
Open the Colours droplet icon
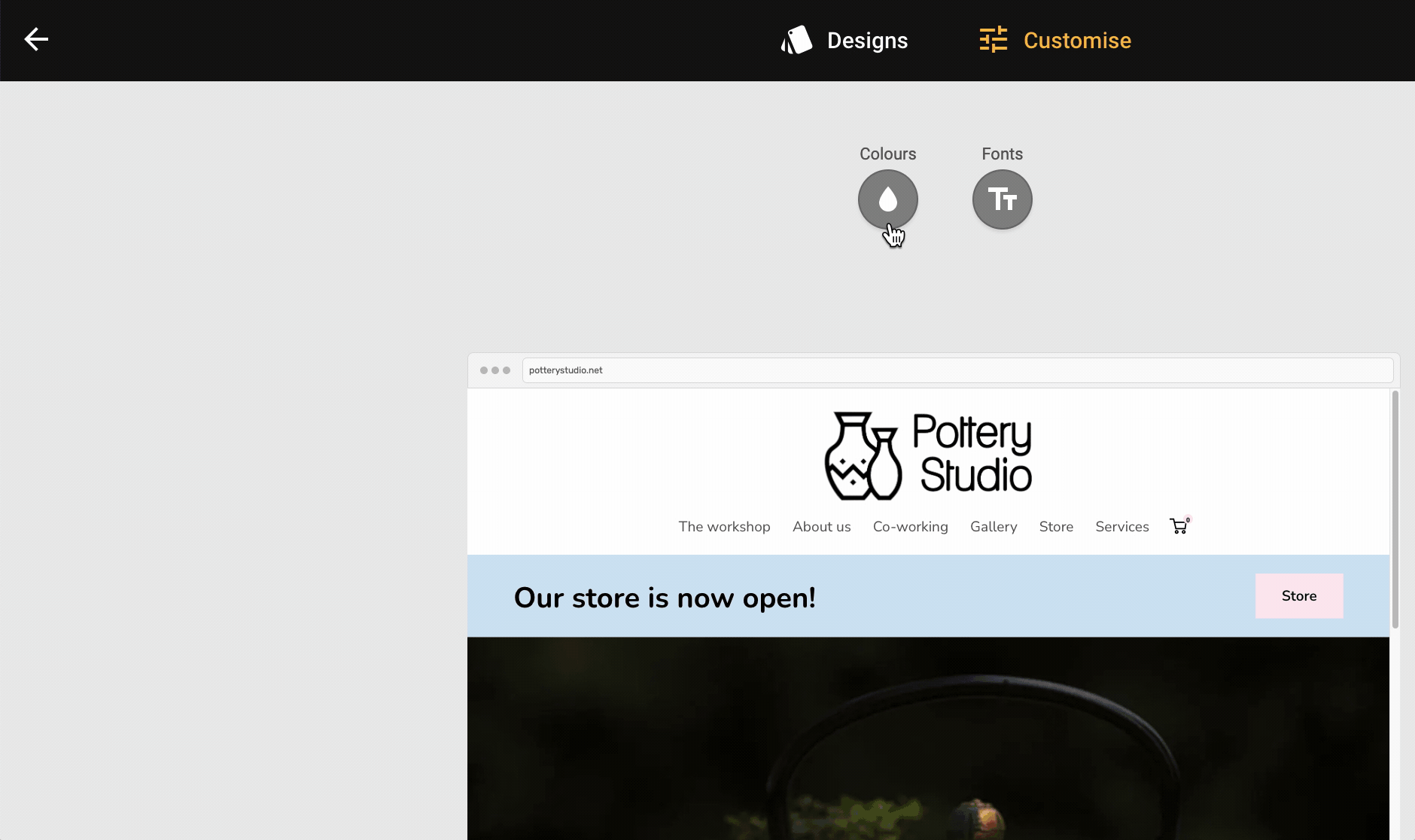(x=888, y=199)
